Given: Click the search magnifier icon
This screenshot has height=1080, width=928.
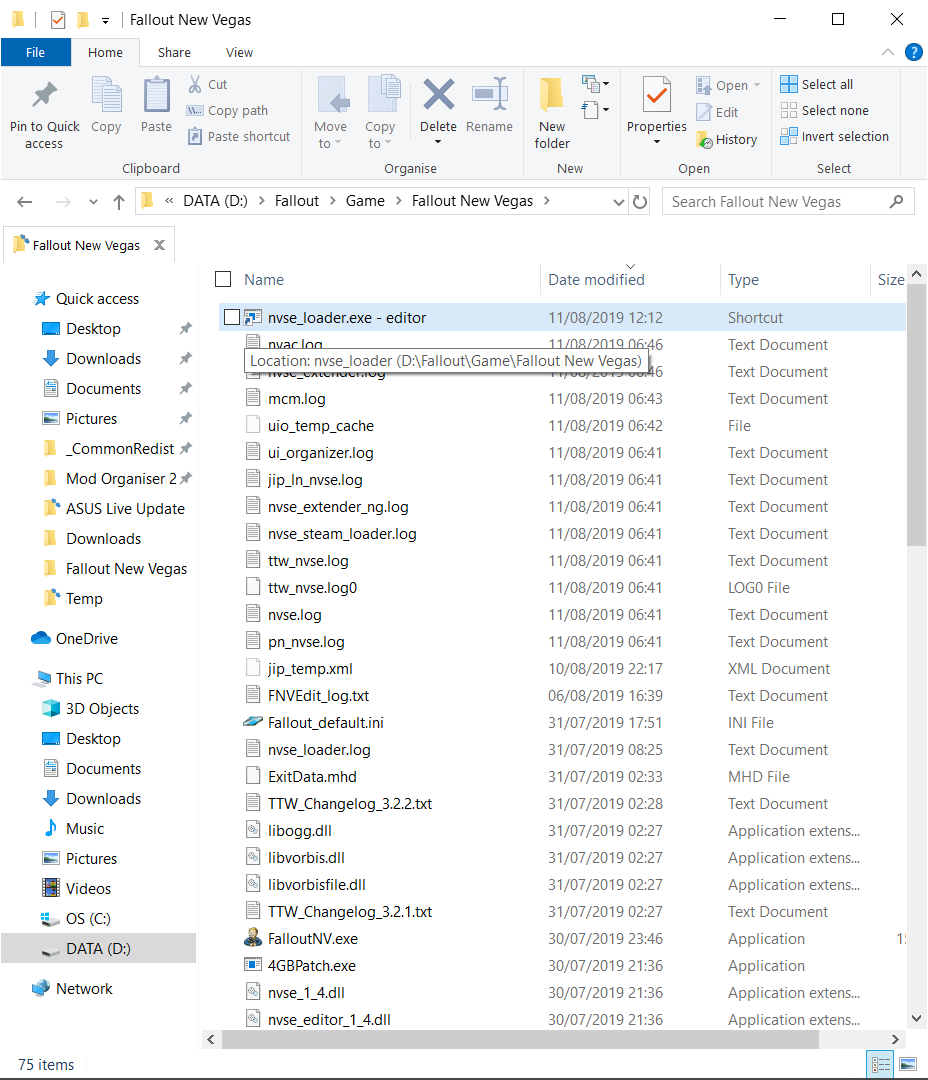Looking at the screenshot, I should (896, 202).
